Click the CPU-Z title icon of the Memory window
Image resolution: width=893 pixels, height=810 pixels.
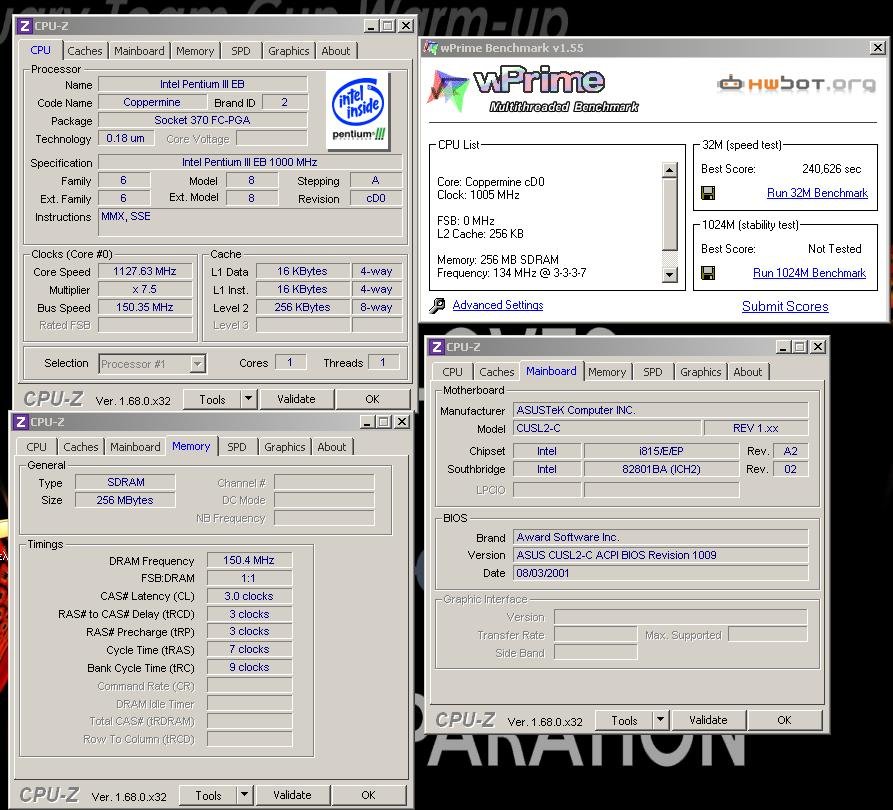[21, 422]
